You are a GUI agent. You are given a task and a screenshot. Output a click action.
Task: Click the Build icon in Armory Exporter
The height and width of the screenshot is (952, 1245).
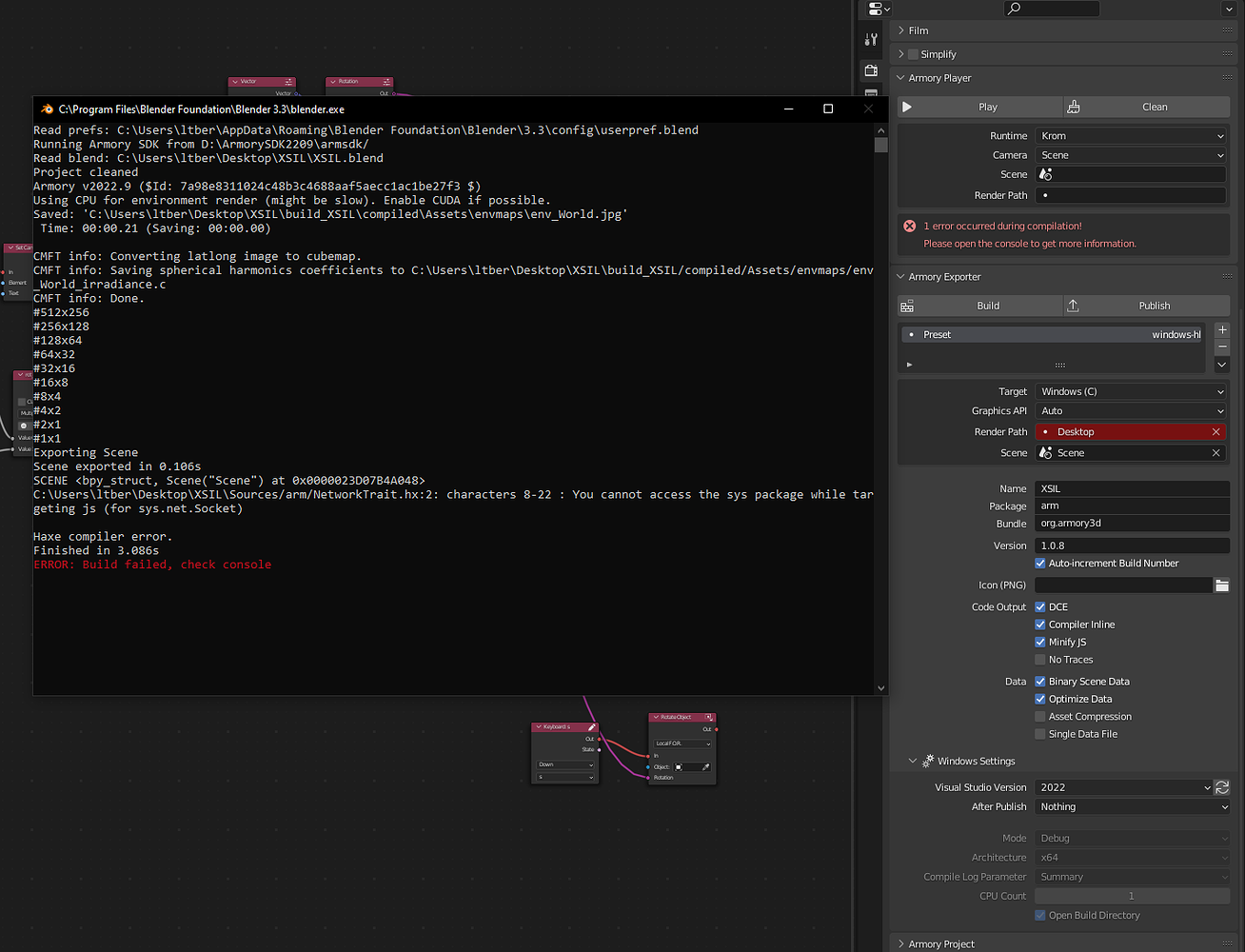click(x=907, y=305)
